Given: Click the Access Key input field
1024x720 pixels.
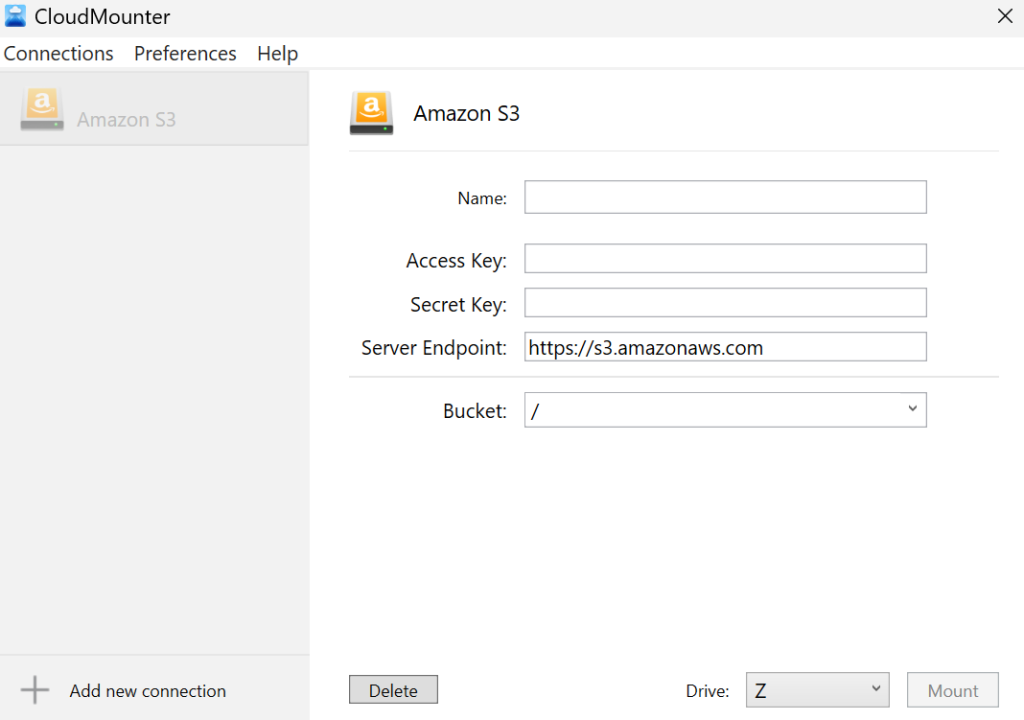Looking at the screenshot, I should (725, 258).
